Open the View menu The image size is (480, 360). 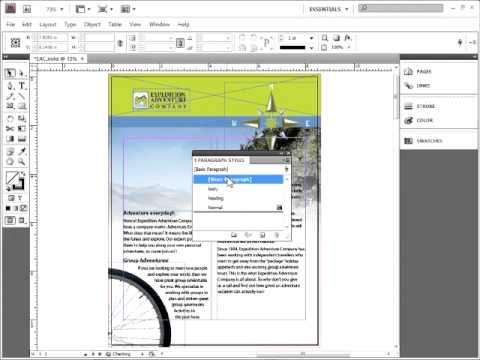click(135, 24)
